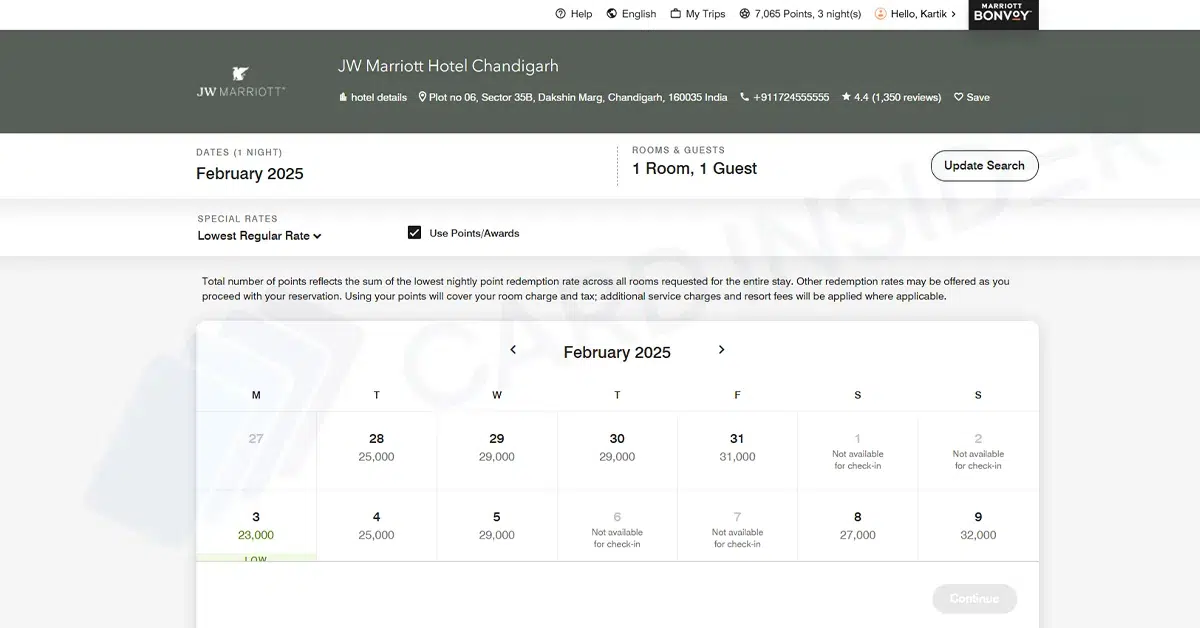Click the LOW price label under date 3
The height and width of the screenshot is (628, 1200).
pos(256,558)
